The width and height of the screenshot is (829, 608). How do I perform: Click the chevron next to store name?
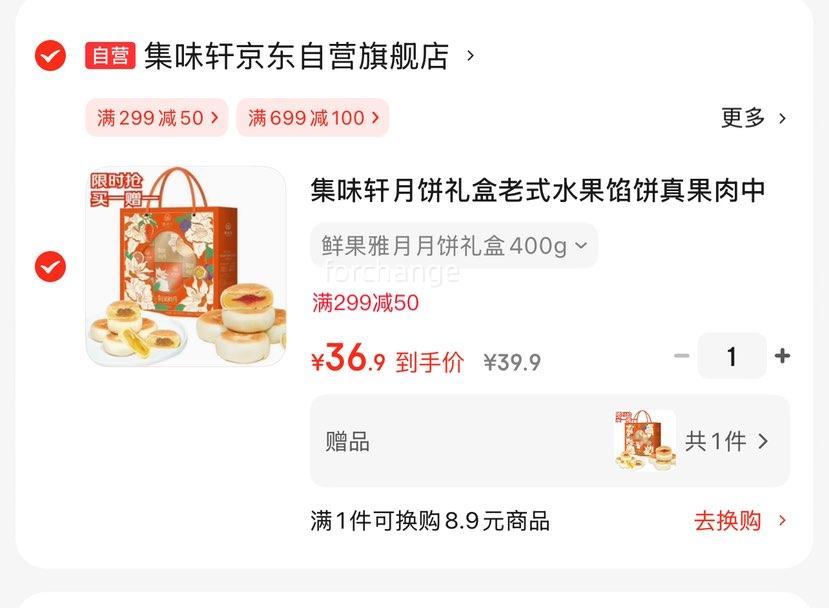[x=470, y=56]
